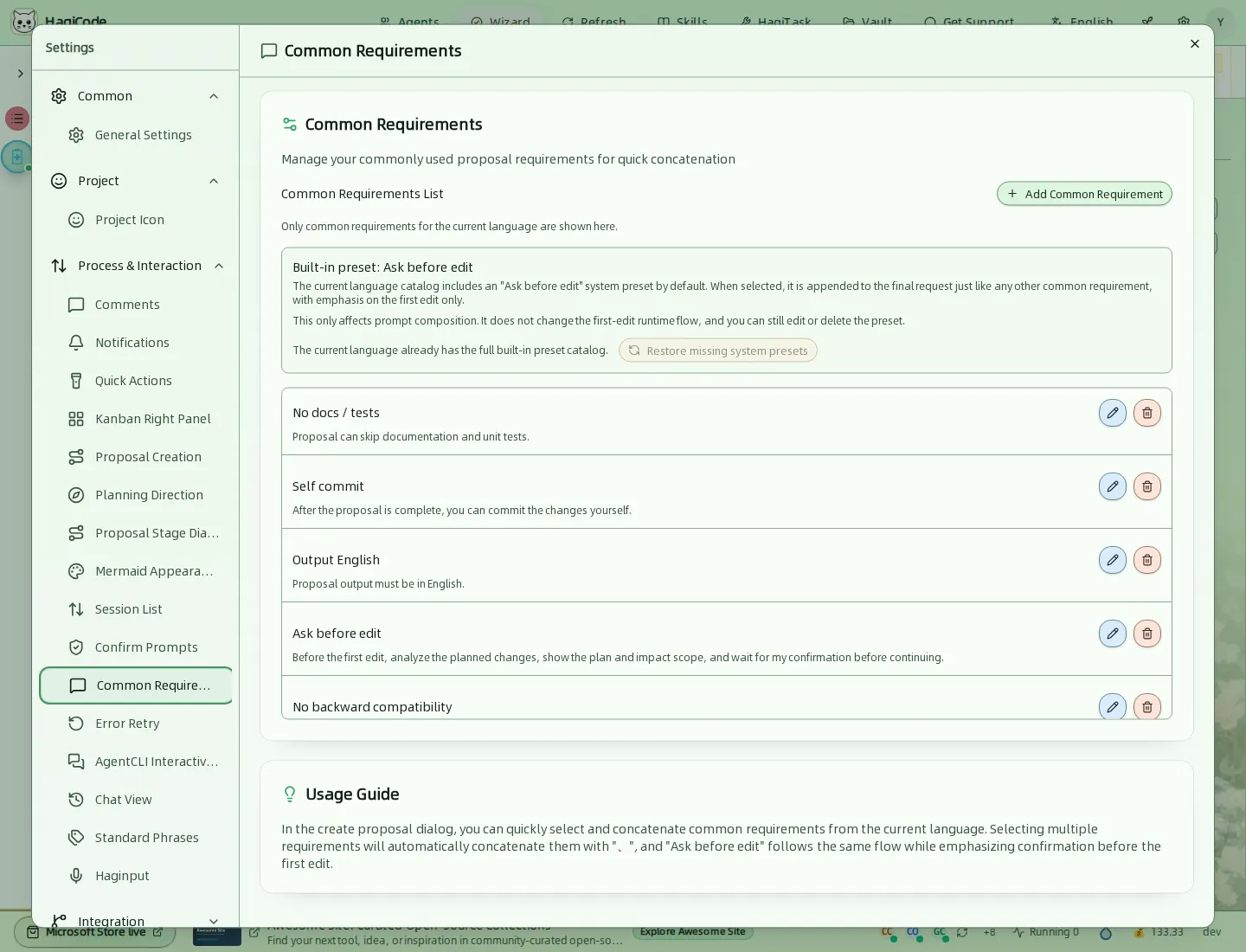Click Restore missing system presets
Viewport: 1246px width, 952px height.
(717, 351)
